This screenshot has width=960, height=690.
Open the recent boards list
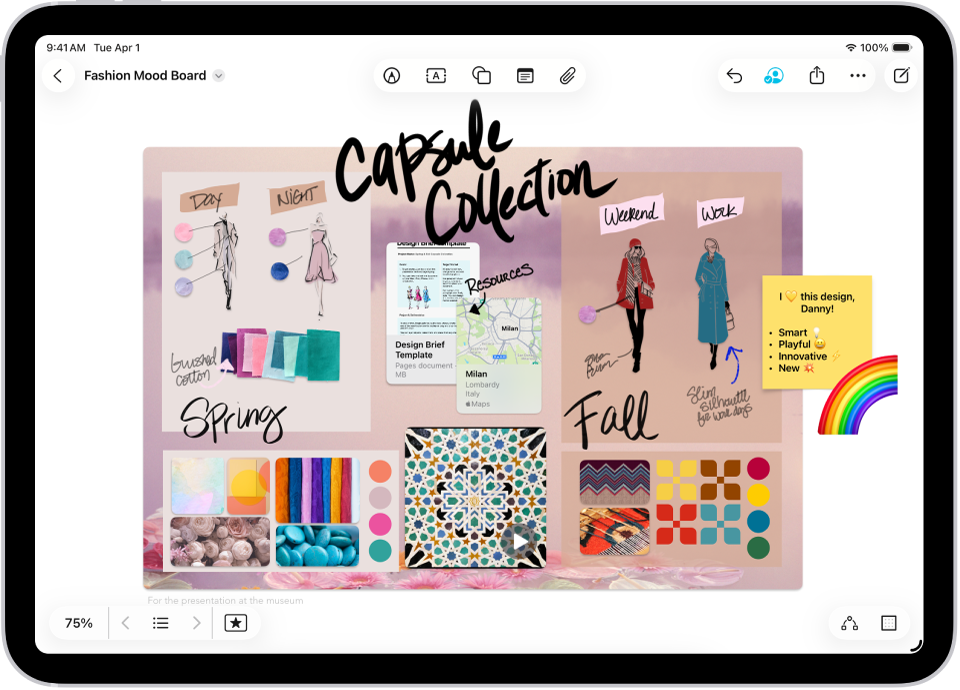pos(160,622)
